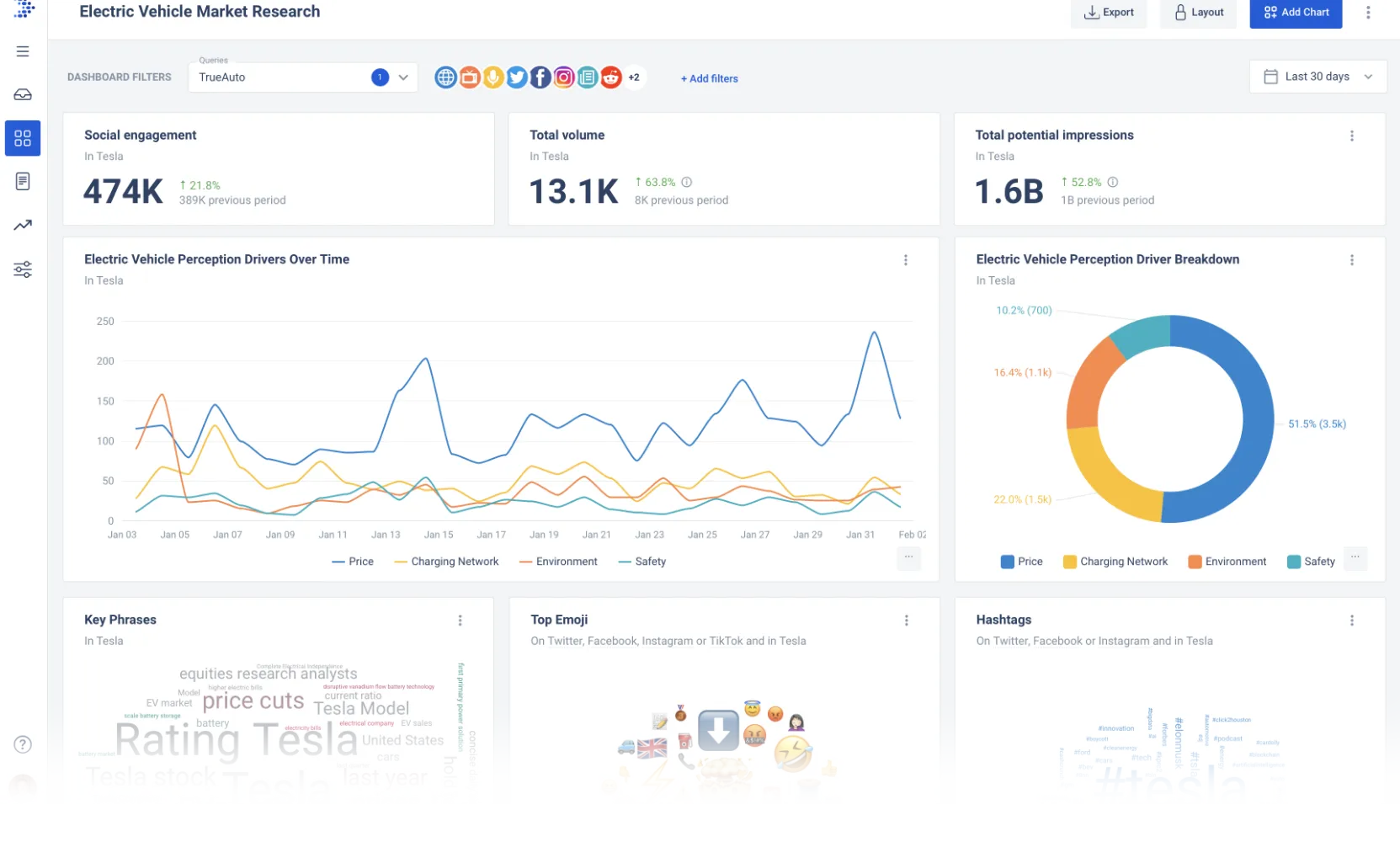Show the +2 additional sources
Viewport: 1400px width, 842px height.
tap(634, 77)
